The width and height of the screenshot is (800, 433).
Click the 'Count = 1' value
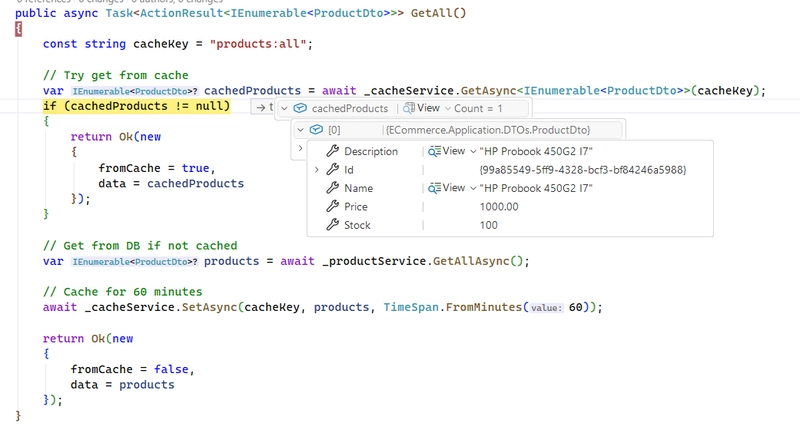[478, 108]
